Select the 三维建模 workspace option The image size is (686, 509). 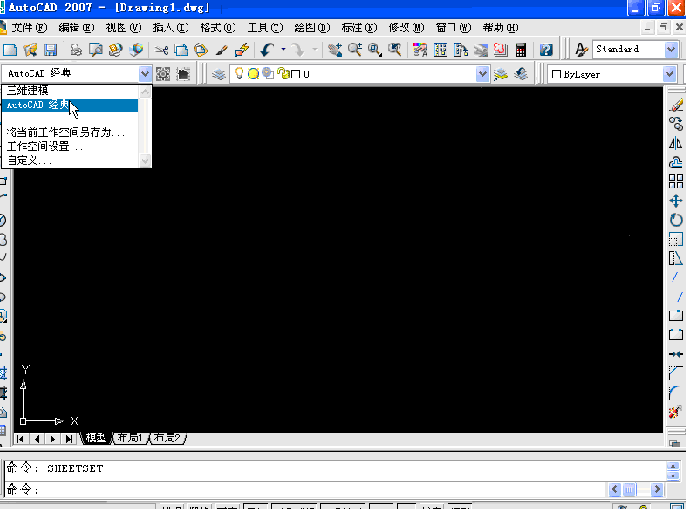28,91
